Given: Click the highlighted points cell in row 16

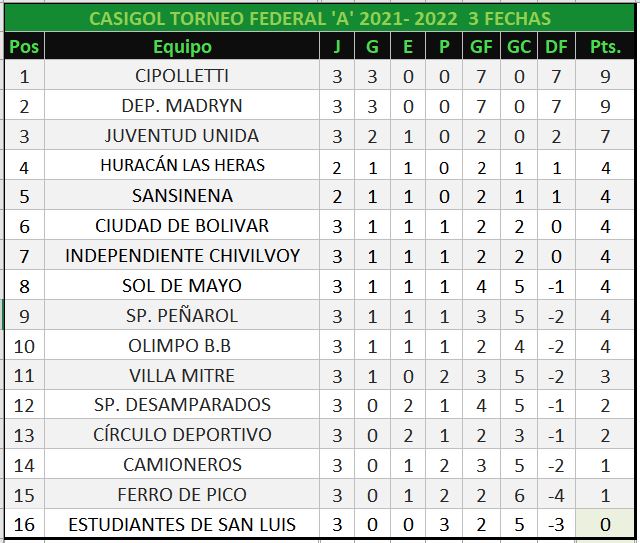Looking at the screenshot, I should [x=603, y=524].
